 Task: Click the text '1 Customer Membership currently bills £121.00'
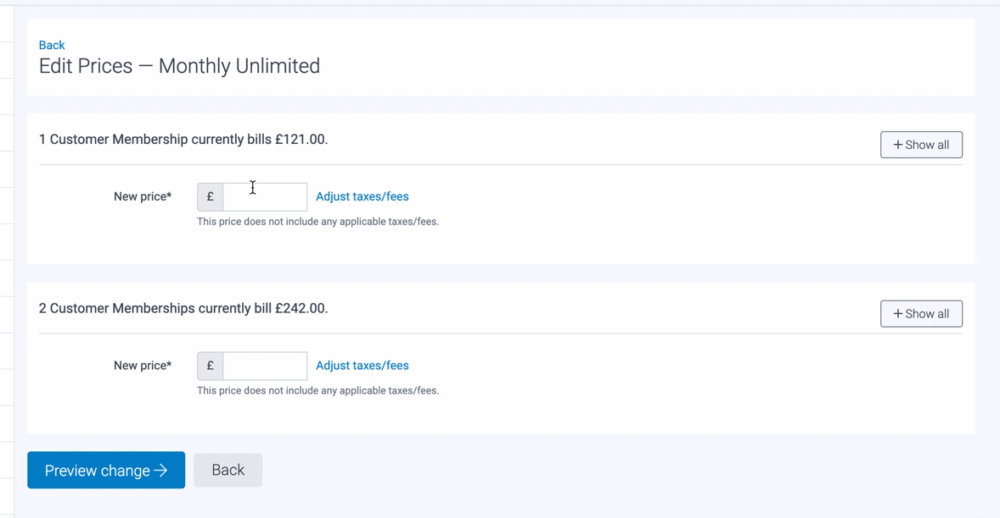pos(183,140)
